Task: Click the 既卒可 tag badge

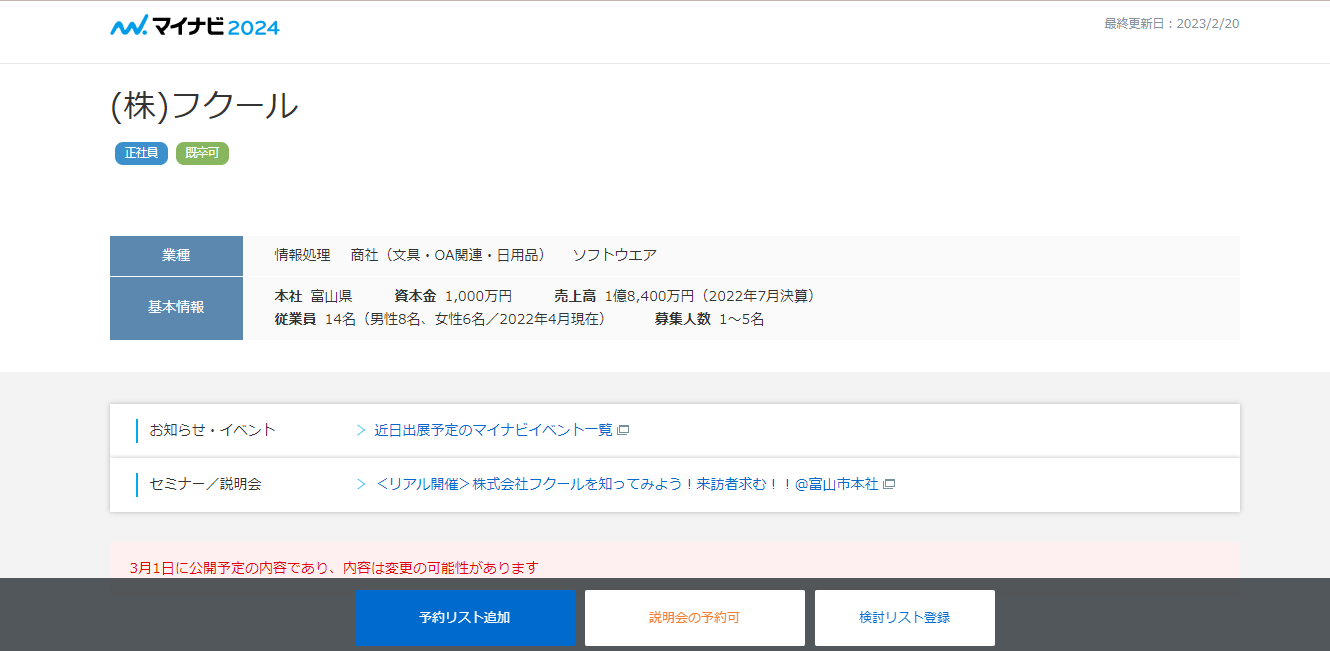Action: click(202, 154)
